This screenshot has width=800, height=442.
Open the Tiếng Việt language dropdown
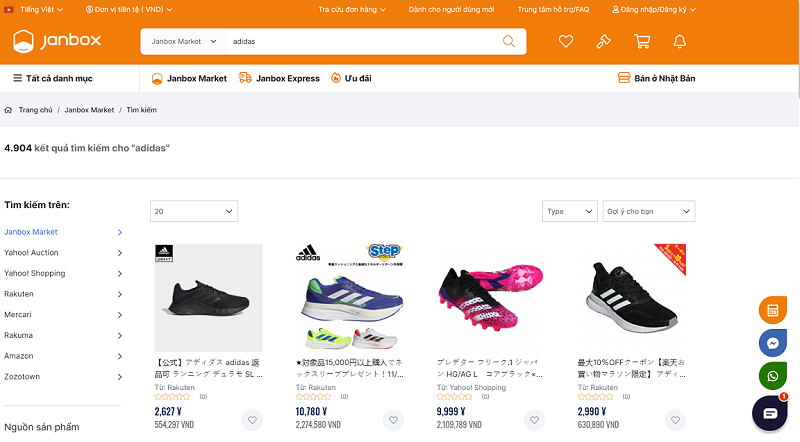[x=41, y=9]
